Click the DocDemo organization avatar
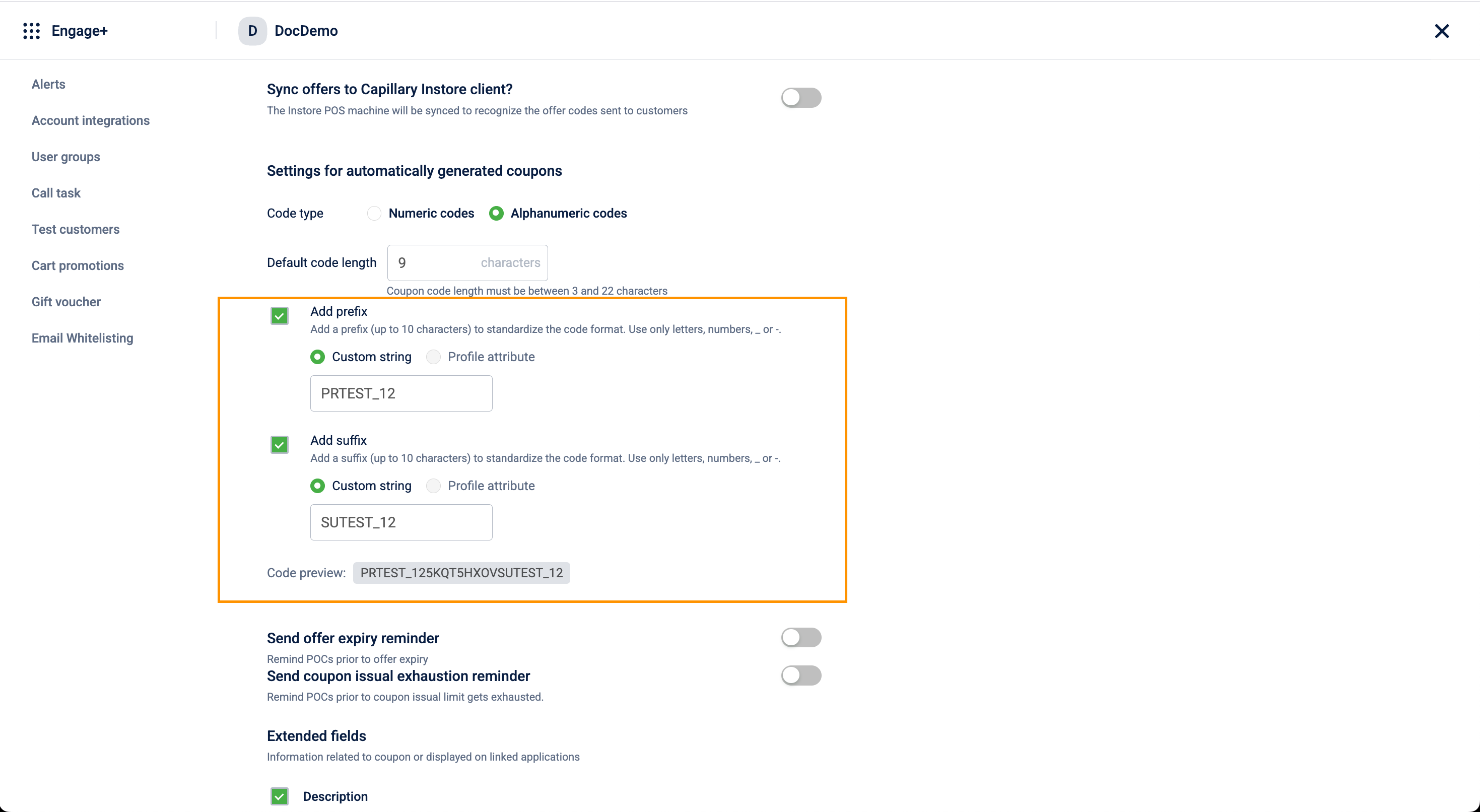 coord(252,31)
